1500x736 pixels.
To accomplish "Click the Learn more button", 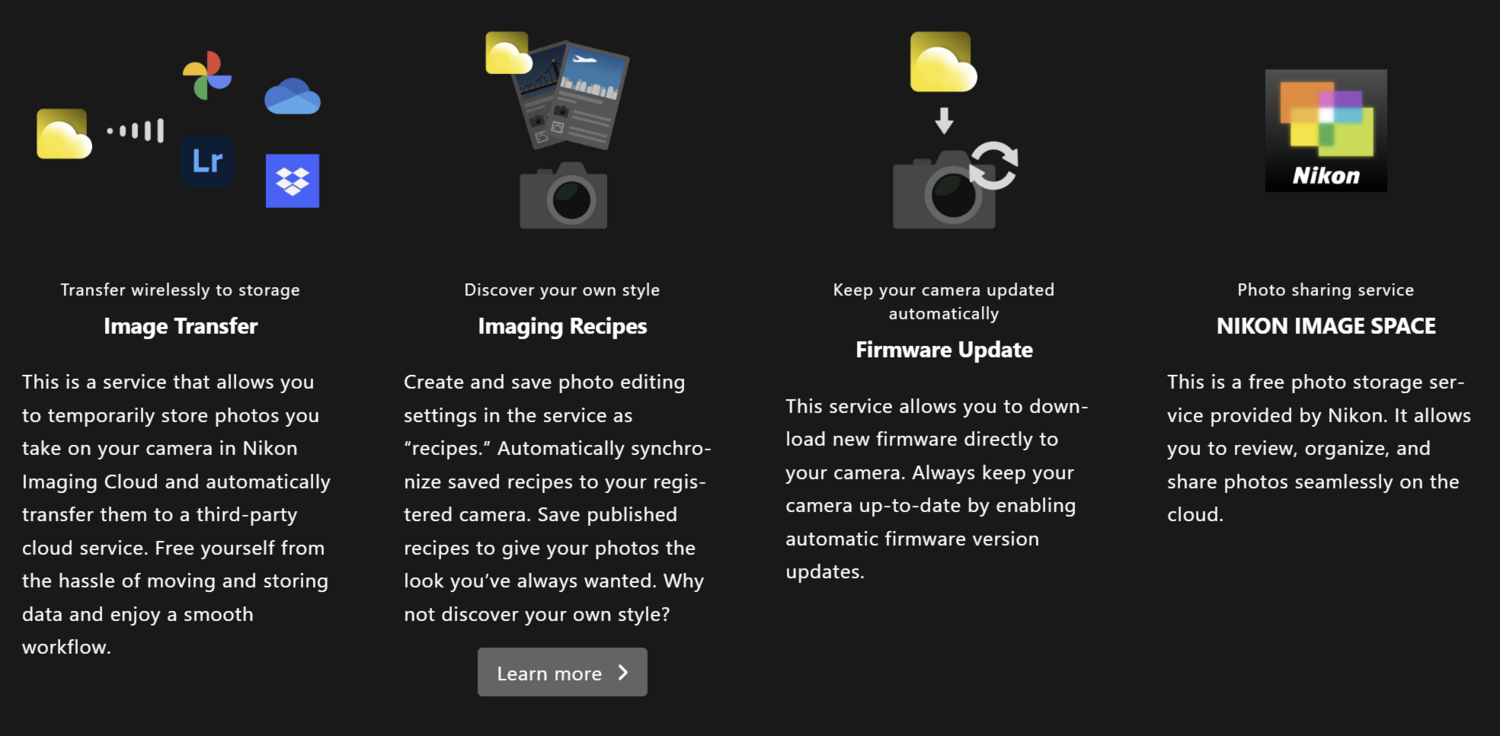I will click(562, 672).
